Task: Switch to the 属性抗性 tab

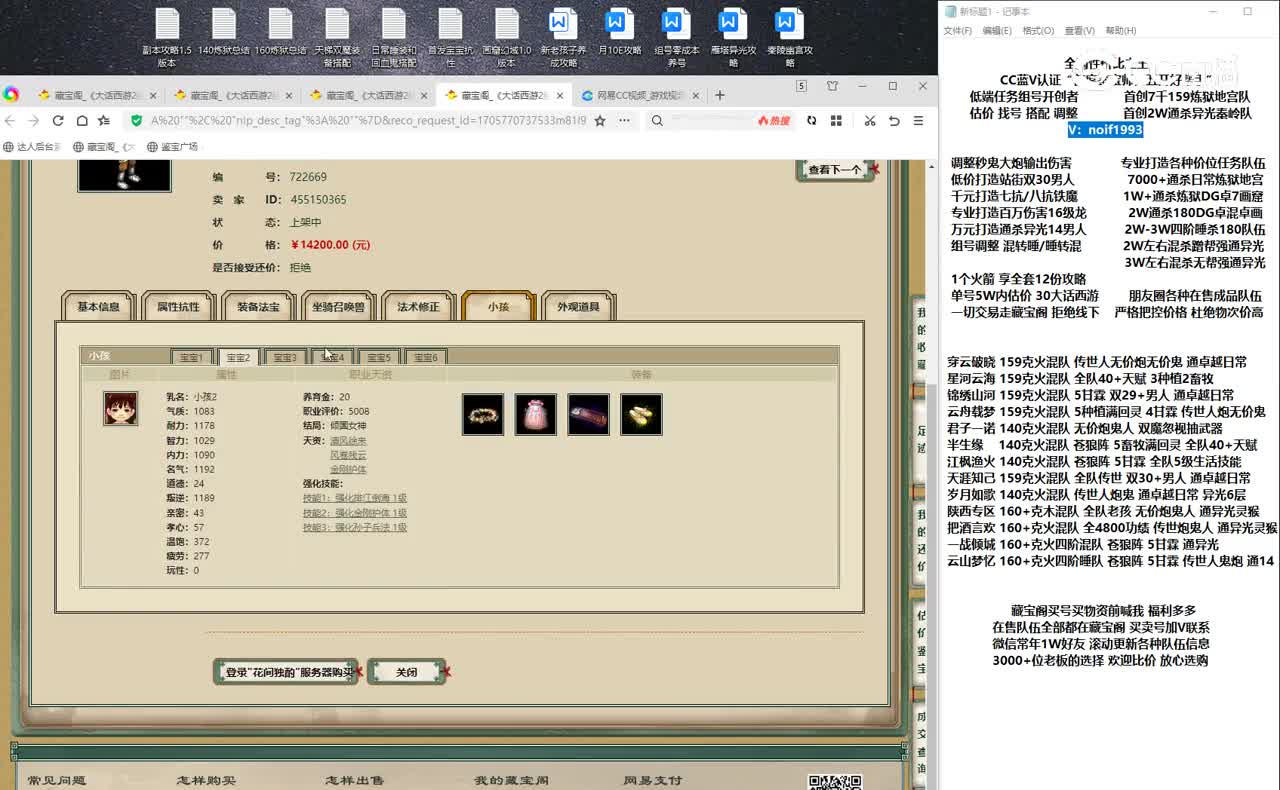Action: 178,307
